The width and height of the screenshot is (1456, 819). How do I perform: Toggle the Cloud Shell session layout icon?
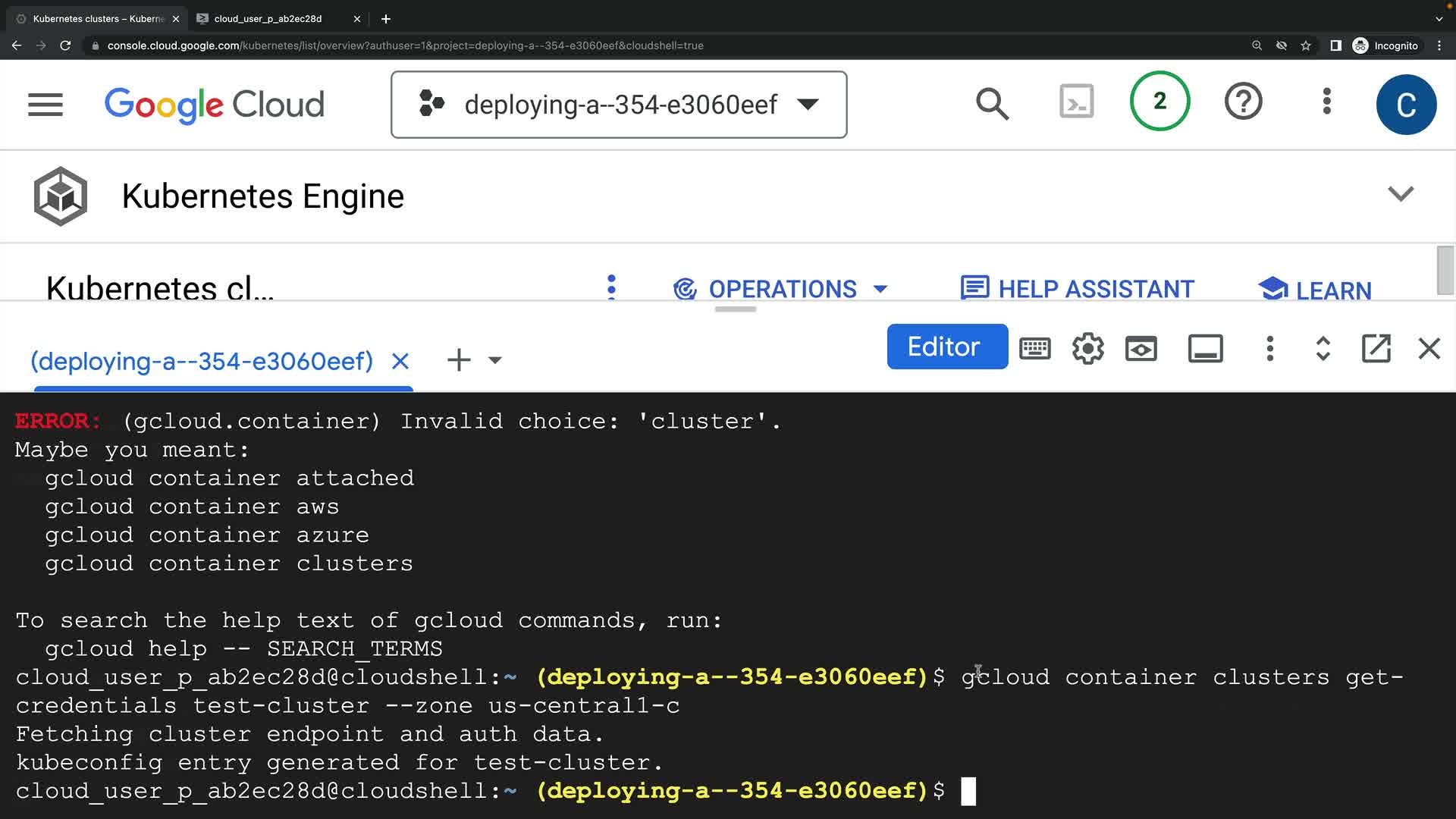pyautogui.click(x=1205, y=349)
